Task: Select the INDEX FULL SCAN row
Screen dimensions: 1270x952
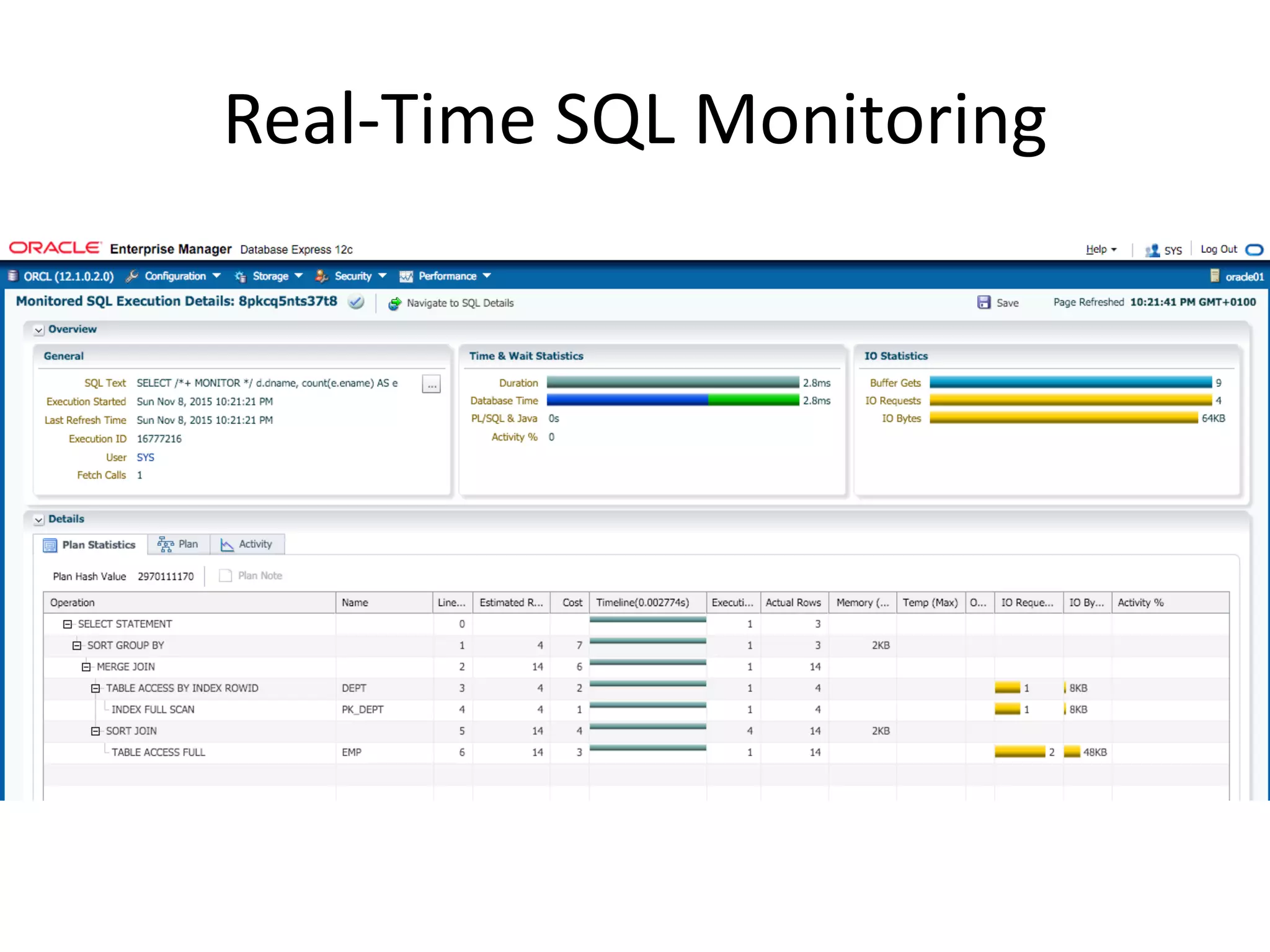Action: [x=636, y=710]
